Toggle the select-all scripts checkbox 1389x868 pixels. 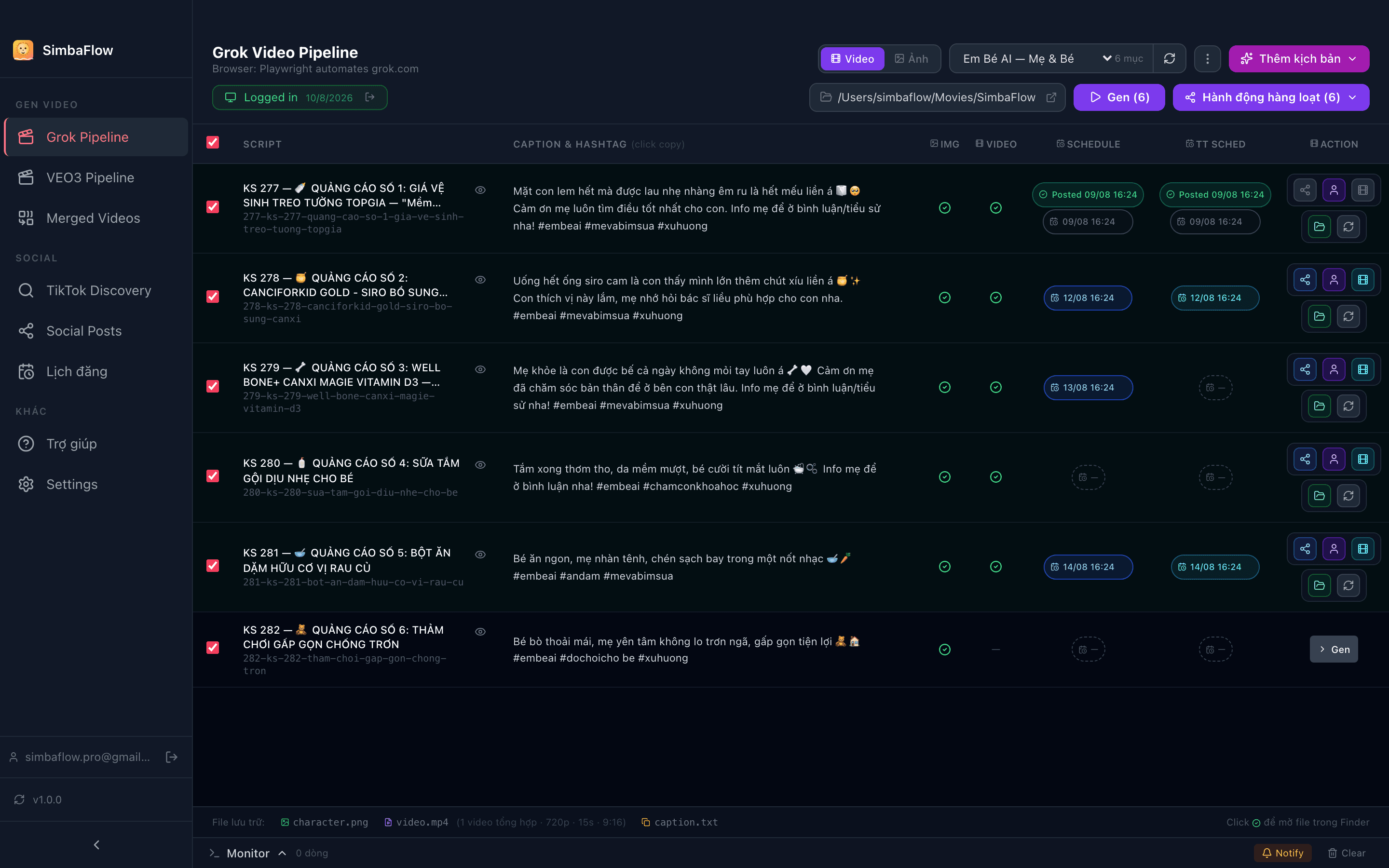(x=213, y=142)
